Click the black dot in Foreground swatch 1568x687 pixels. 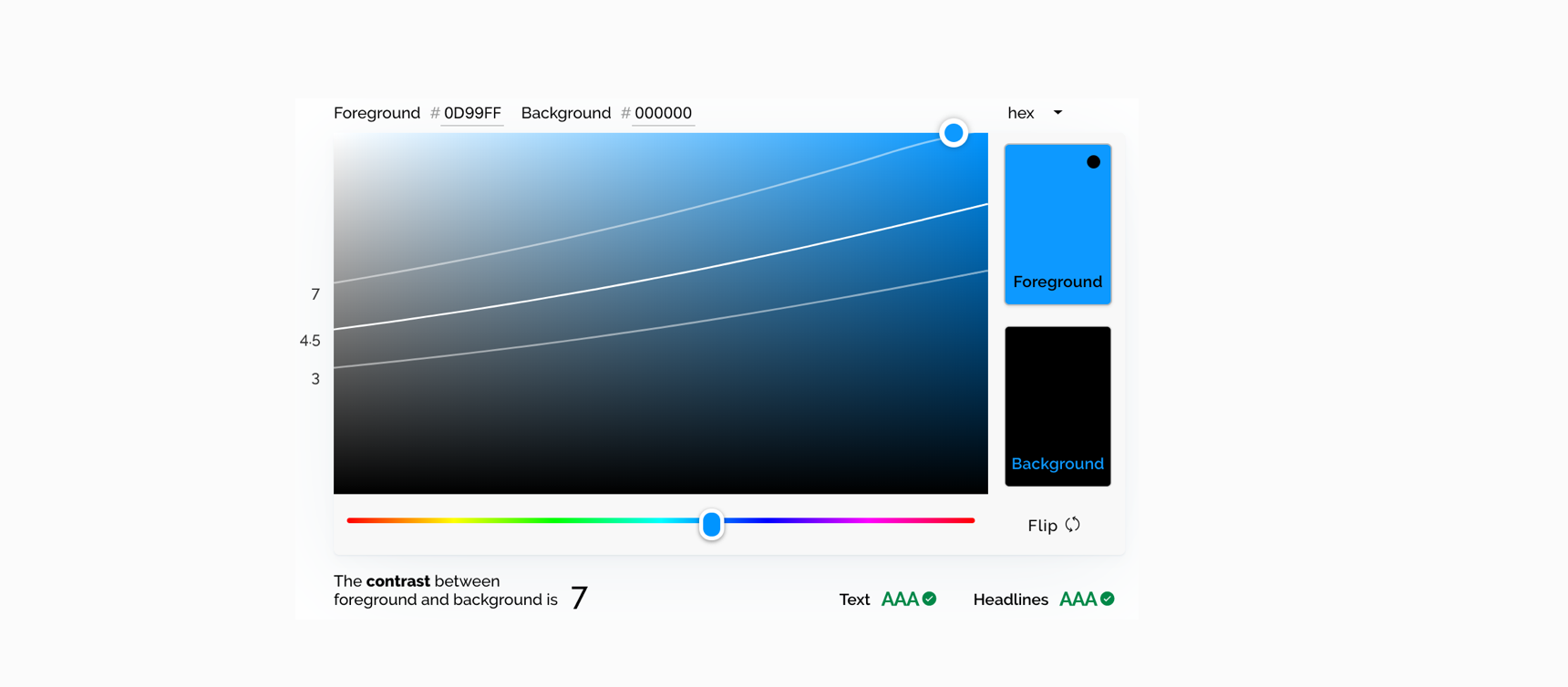pos(1093,162)
